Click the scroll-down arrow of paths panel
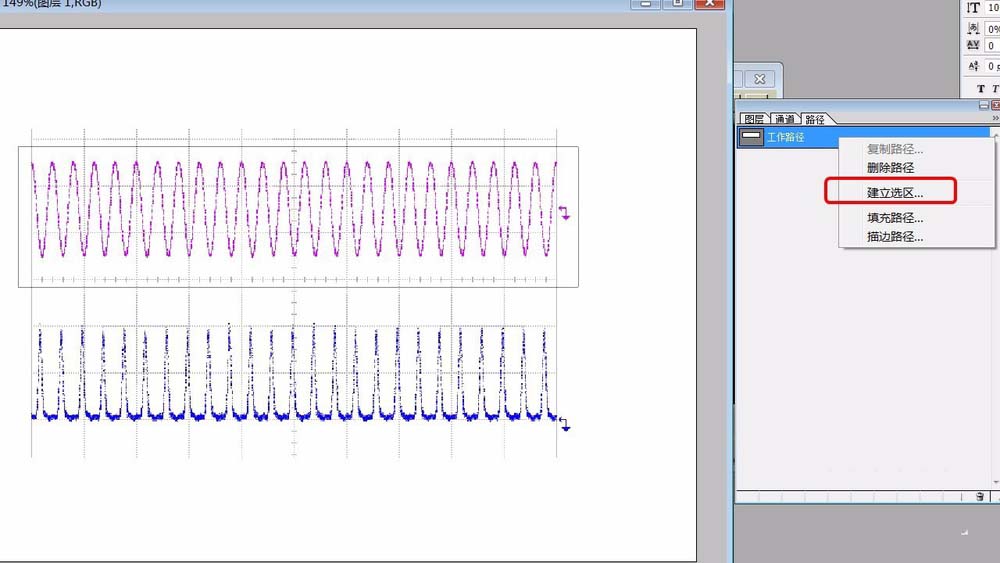 996,483
